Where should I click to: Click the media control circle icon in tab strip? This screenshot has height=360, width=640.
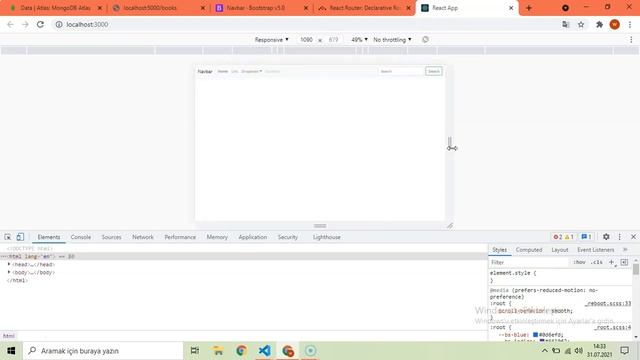(x=565, y=8)
